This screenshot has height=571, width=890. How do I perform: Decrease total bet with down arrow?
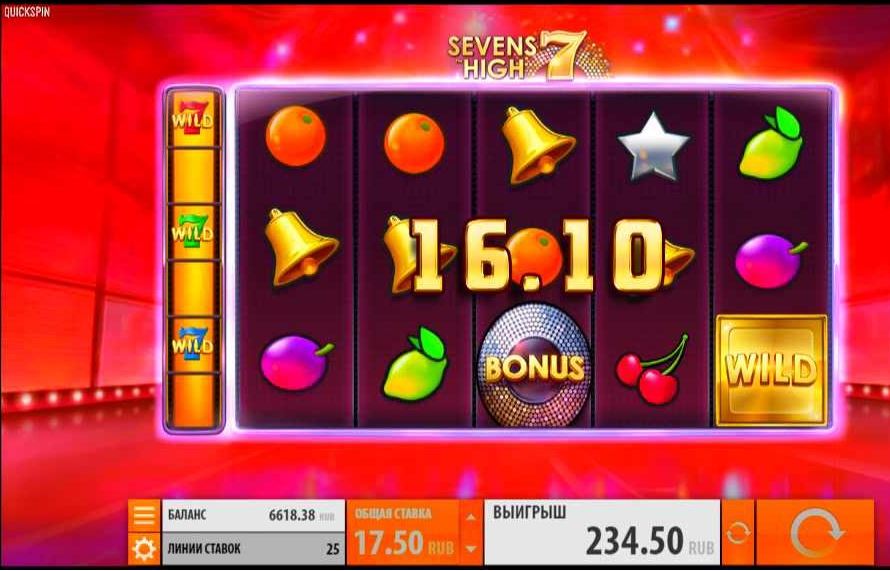[x=471, y=548]
